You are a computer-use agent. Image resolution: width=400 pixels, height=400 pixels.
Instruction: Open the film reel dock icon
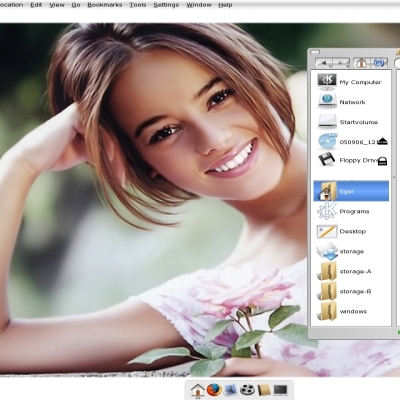247,389
